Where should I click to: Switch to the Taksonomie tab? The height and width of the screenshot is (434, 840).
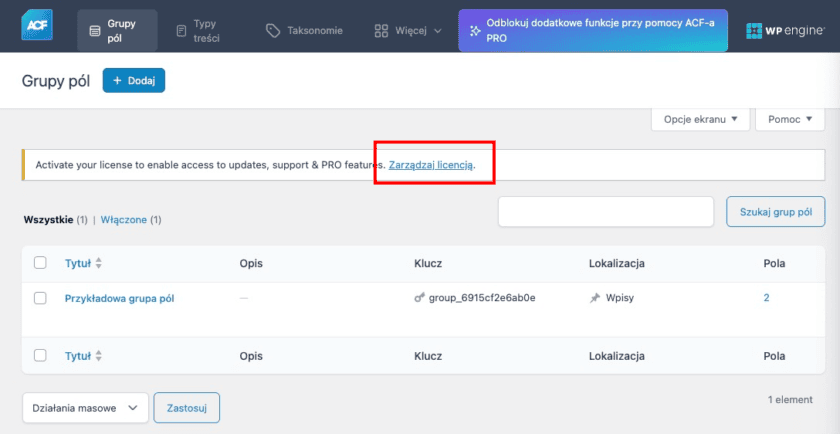pyautogui.click(x=304, y=31)
